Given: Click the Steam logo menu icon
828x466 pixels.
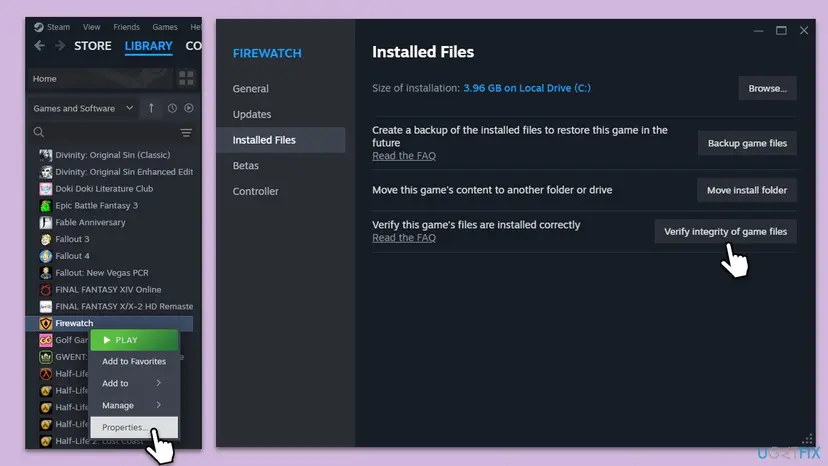Looking at the screenshot, I should click(x=39, y=27).
